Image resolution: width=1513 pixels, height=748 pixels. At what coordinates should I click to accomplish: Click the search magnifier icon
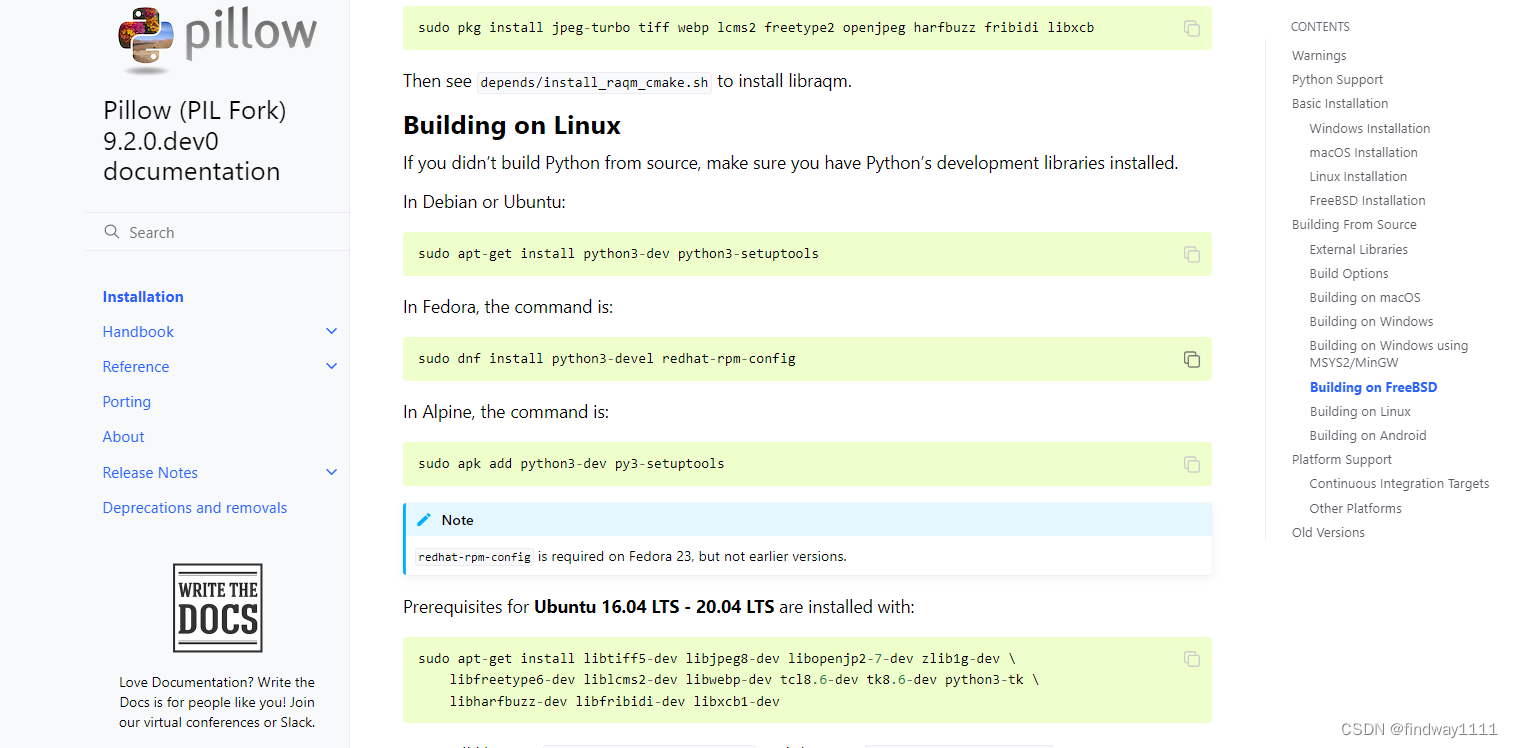coord(112,231)
